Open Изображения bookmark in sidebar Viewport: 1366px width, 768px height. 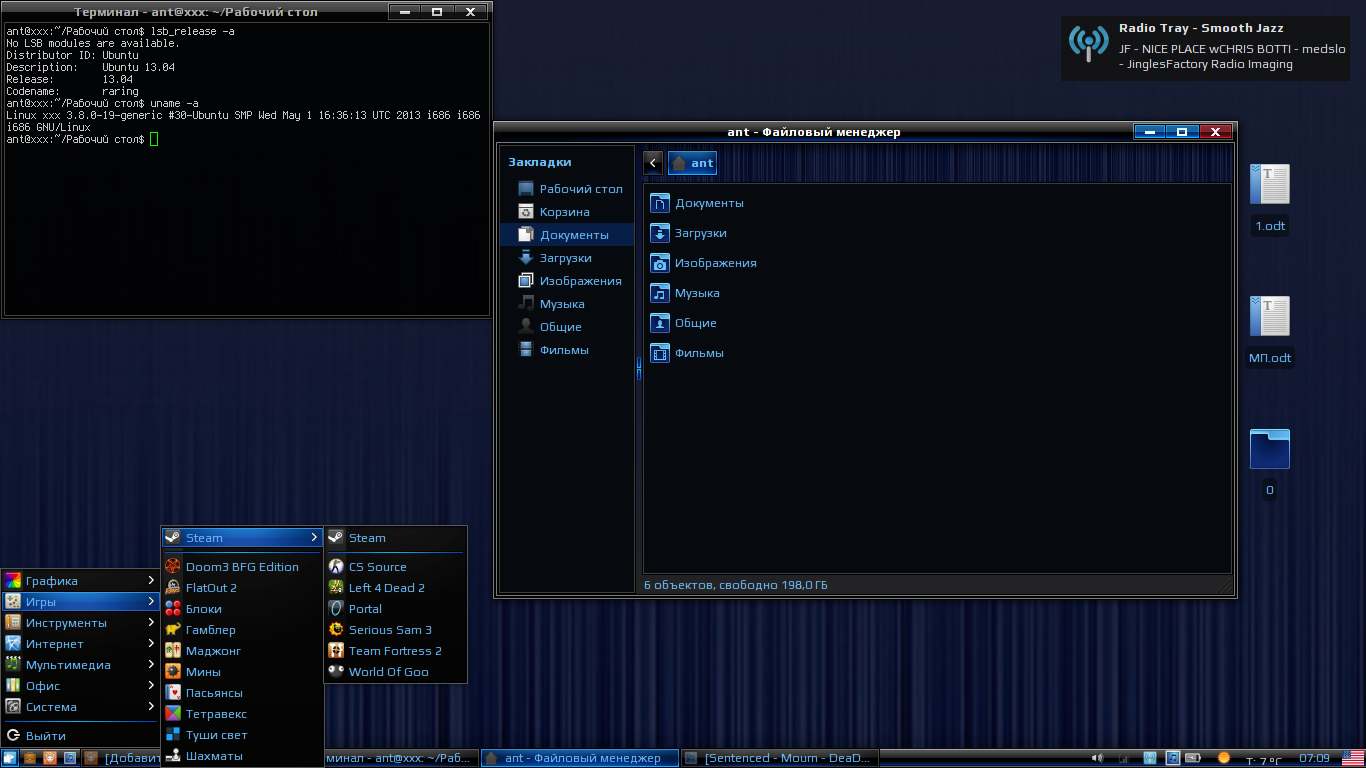(x=567, y=281)
